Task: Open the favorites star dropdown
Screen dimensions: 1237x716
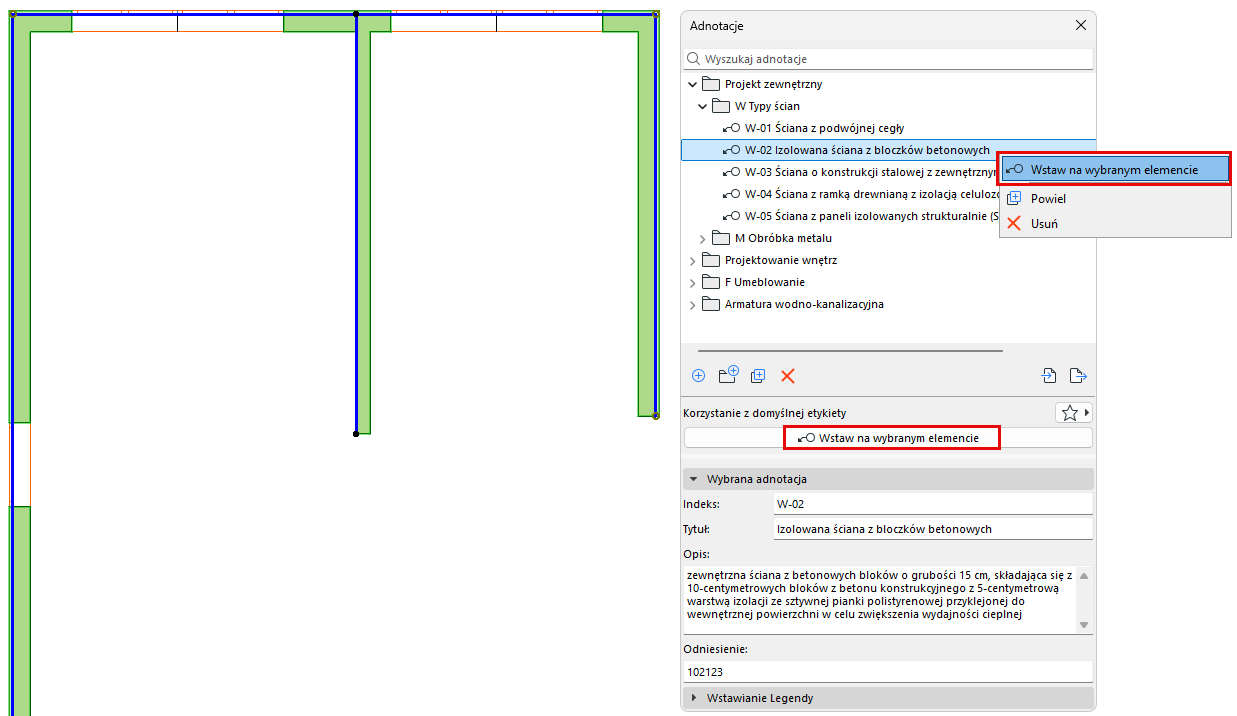Action: click(x=1074, y=412)
